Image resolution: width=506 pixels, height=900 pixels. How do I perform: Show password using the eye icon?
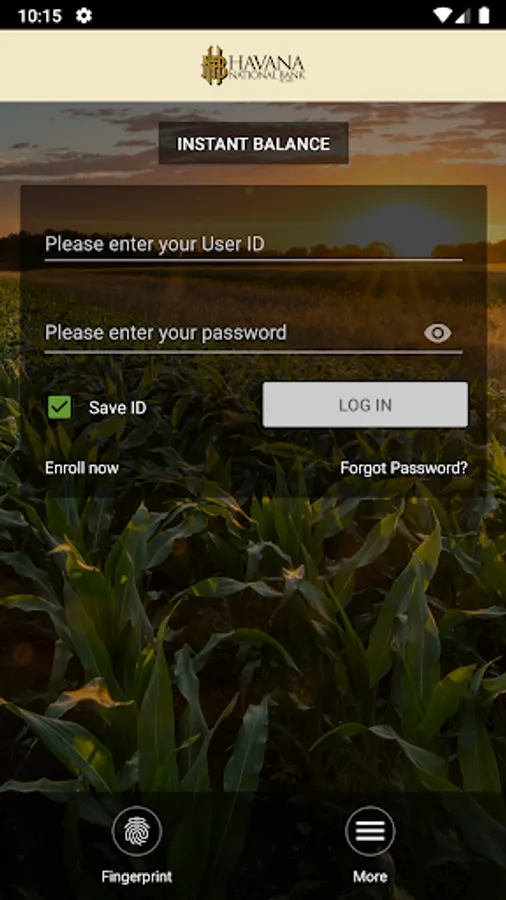coord(438,333)
